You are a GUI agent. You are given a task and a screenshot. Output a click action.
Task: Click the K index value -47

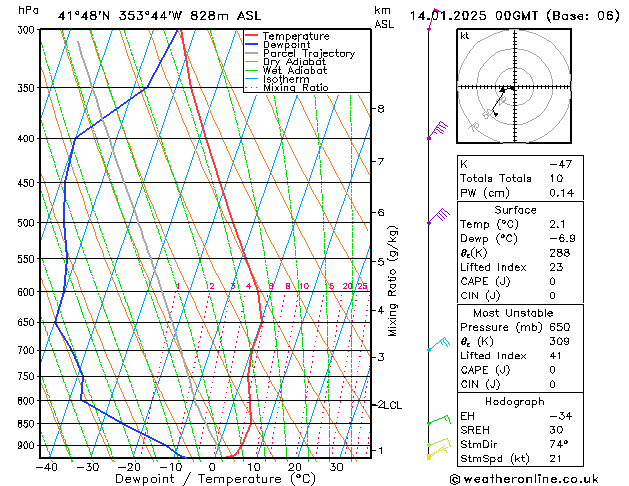point(561,164)
